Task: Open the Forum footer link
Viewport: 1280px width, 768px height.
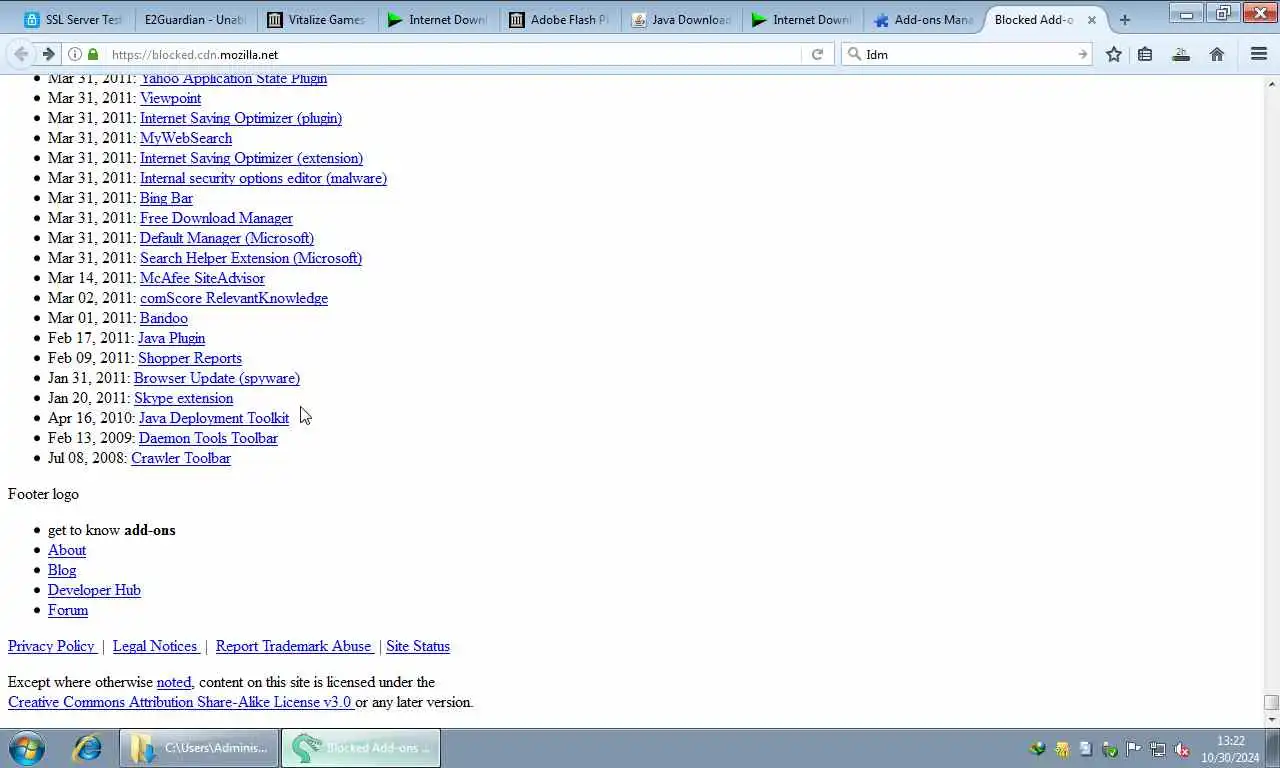Action: tap(68, 610)
